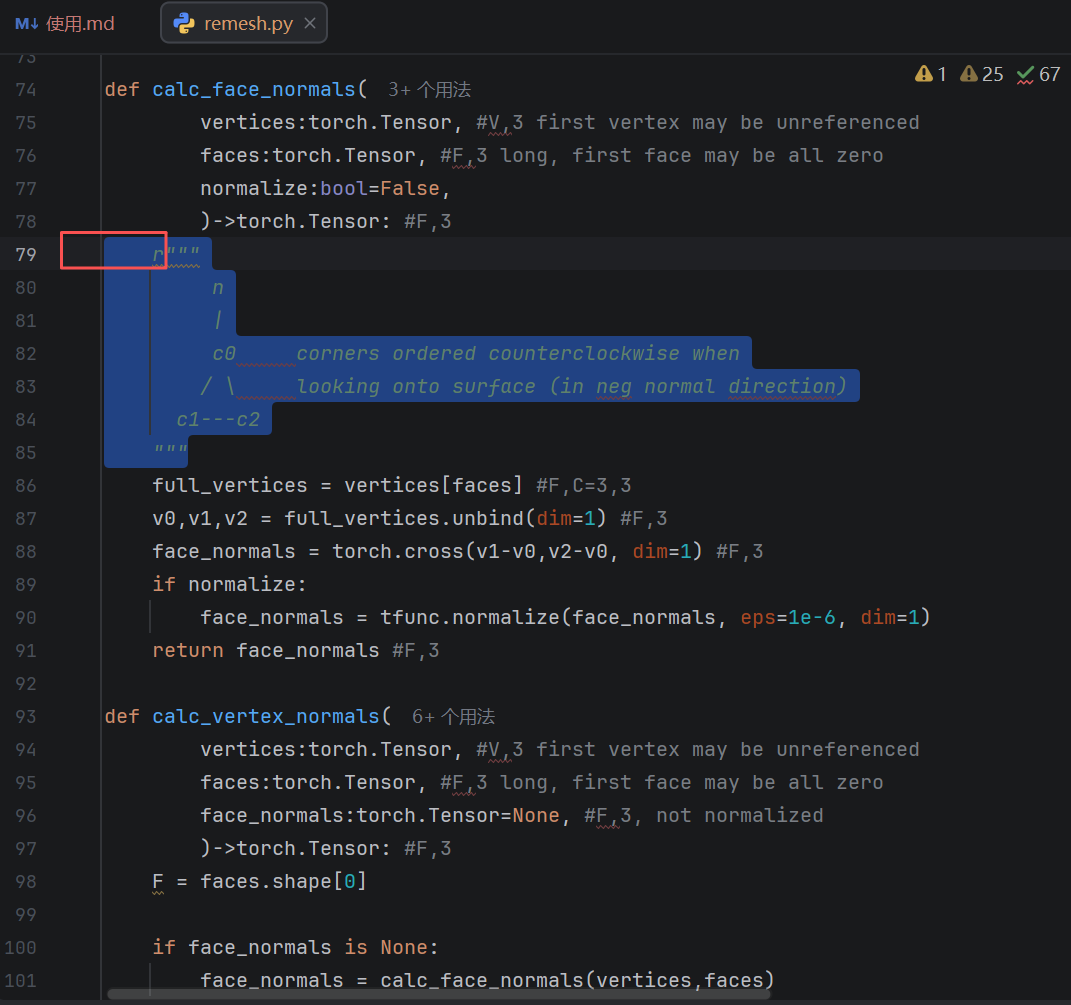Open the '3+ 个用法' usages hint
The image size is (1071, 1005).
(430, 90)
